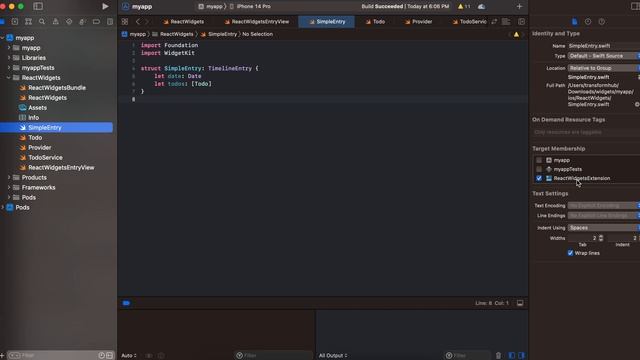Switch to the ReactWidgetsEntryView tab
The height and width of the screenshot is (360, 640).
(x=256, y=22)
